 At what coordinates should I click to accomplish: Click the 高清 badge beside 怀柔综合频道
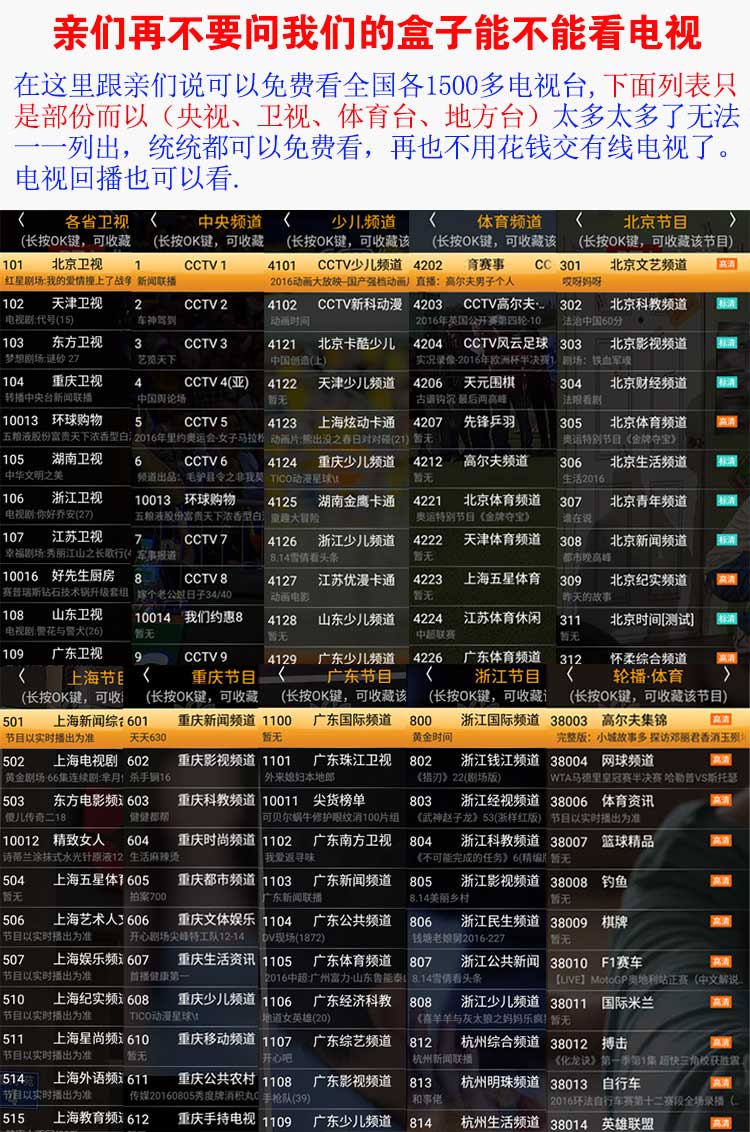pyautogui.click(x=726, y=657)
